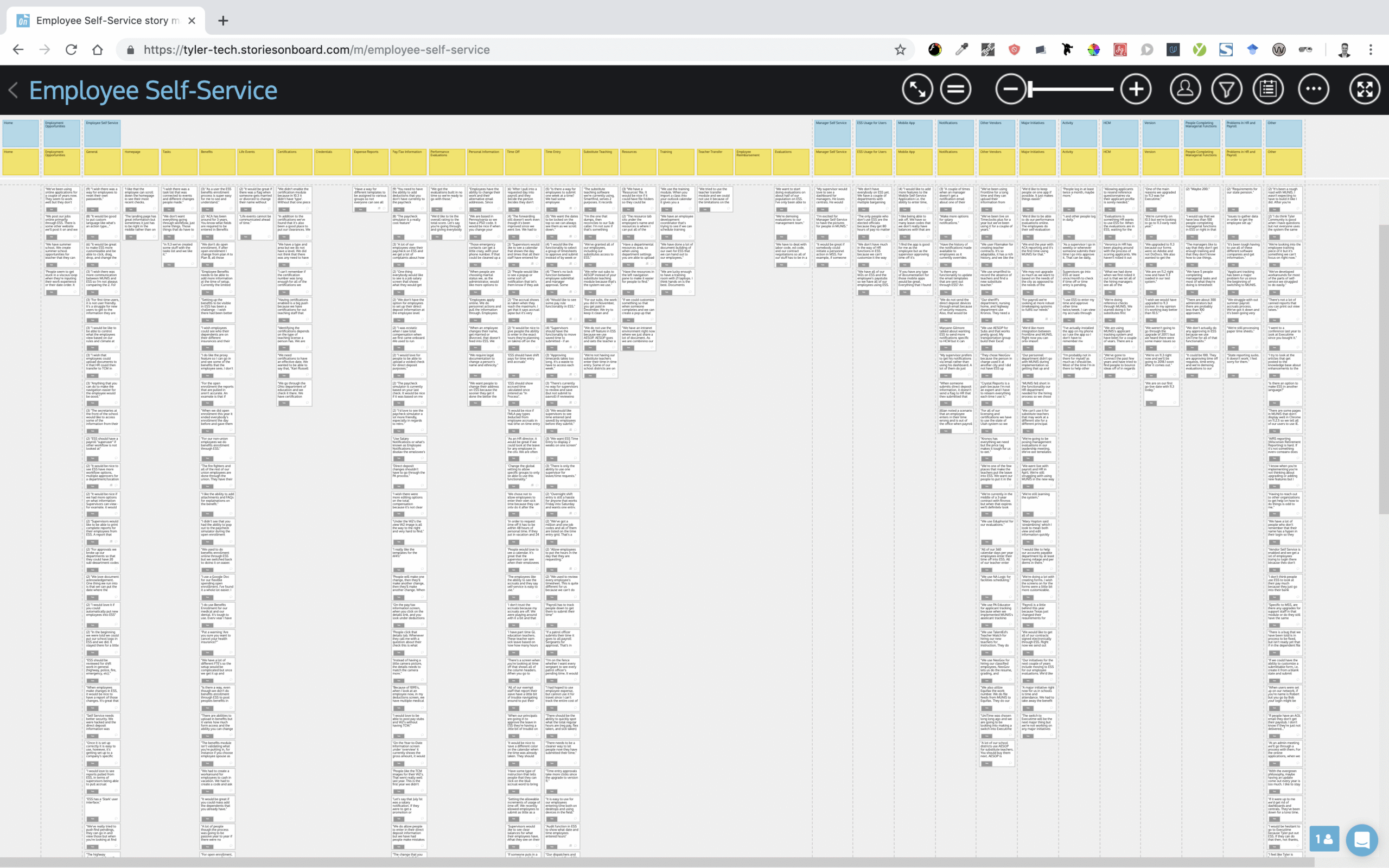
Task: Zoom out with the minus button
Action: point(1010,90)
